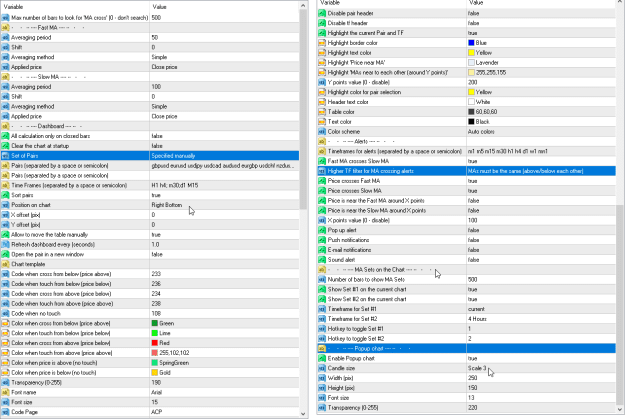Viewport: 625px width, 419px height.
Task: Click the icon beside 'Hotkey to toggle Set #1'
Action: (x=322, y=329)
